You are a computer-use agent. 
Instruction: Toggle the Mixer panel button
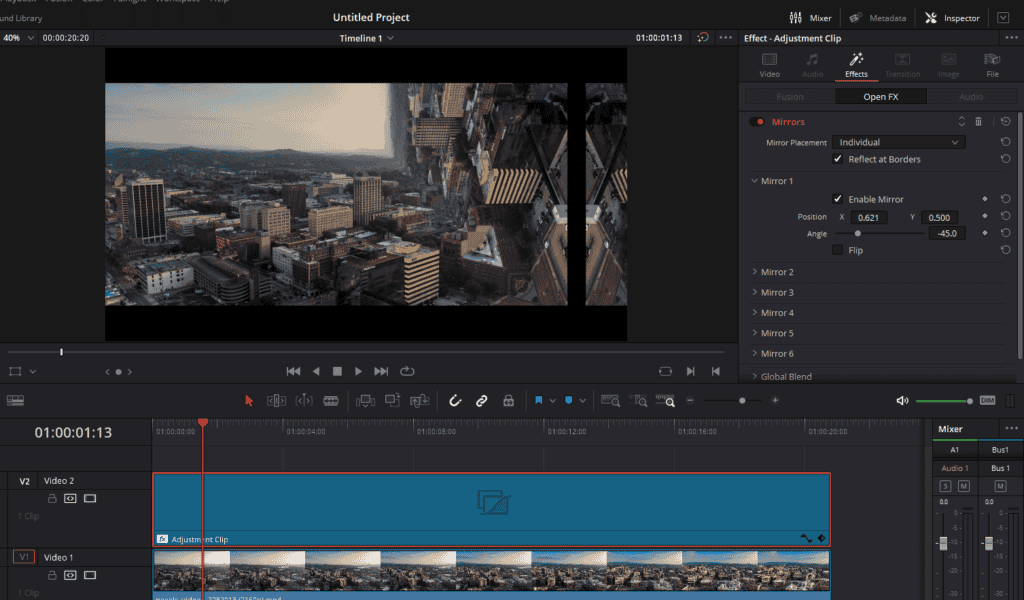(x=810, y=18)
